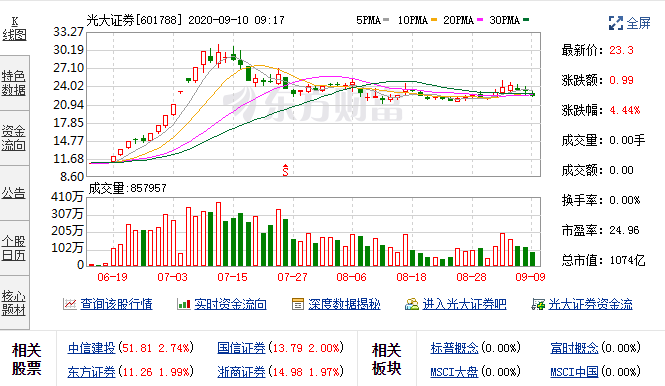Click the 涨跌幅 value 4.44%
The height and width of the screenshot is (386, 665).
[x=625, y=110]
